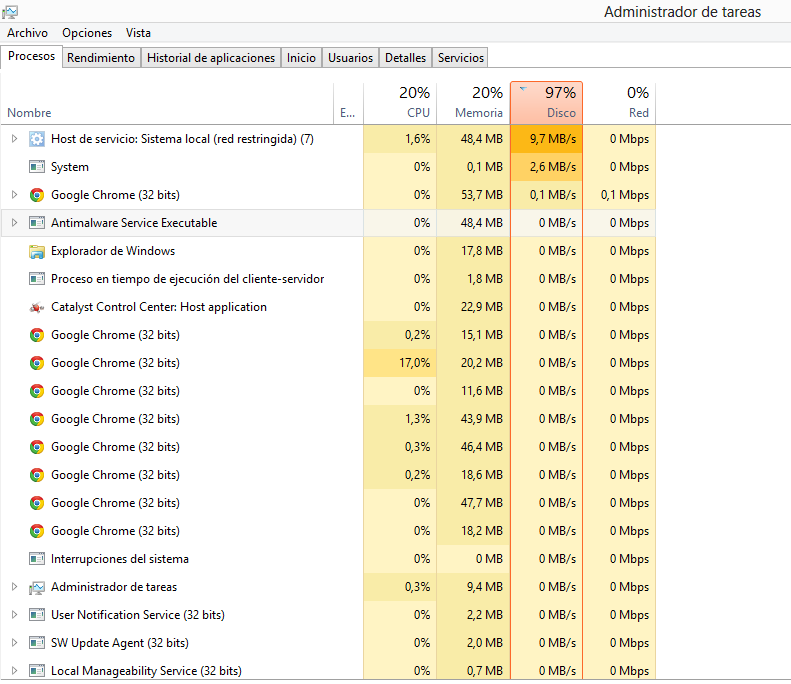Click the 0,1 Mbps network cell
This screenshot has height=684, width=791.
tap(619, 195)
